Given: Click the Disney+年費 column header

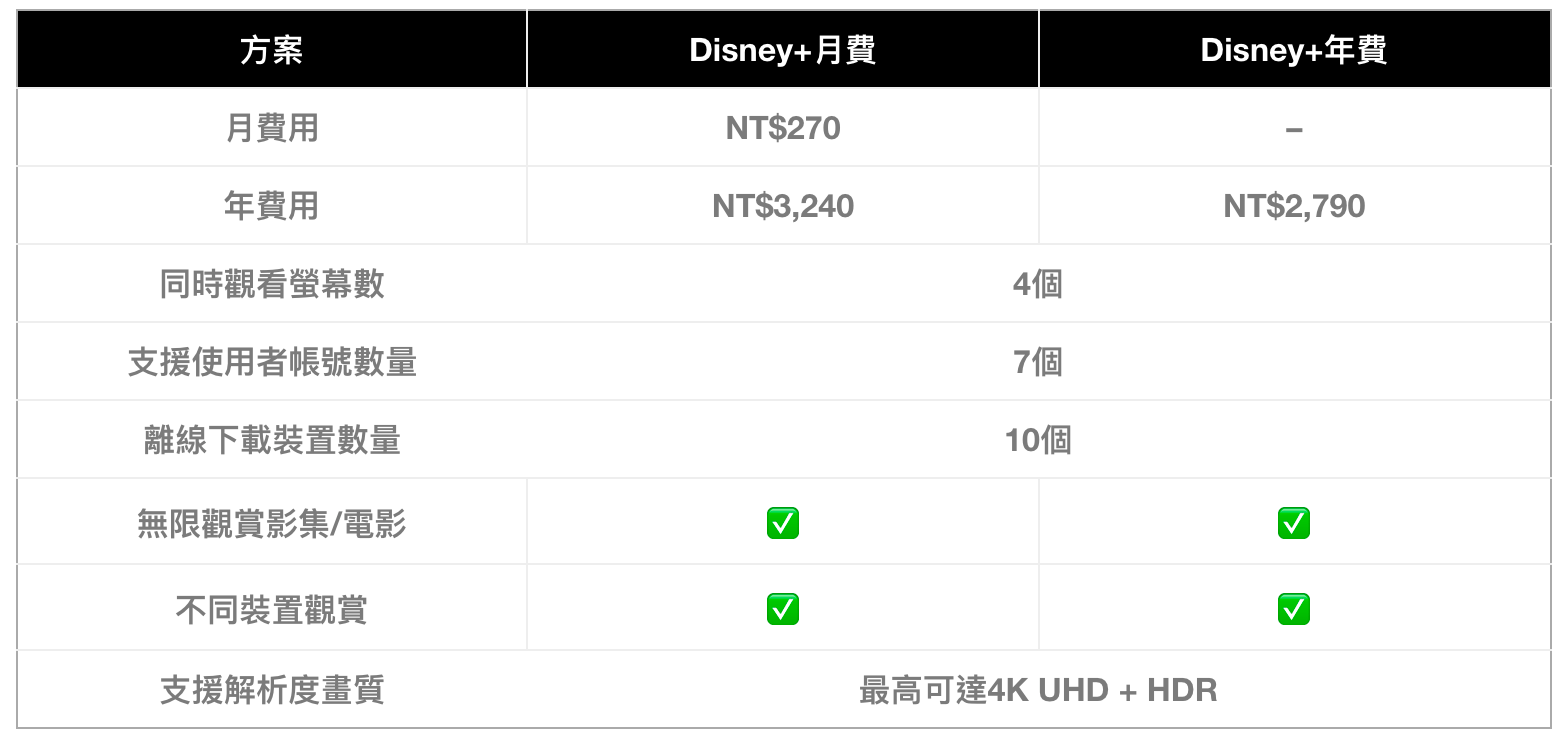Looking at the screenshot, I should pyautogui.click(x=1294, y=51).
